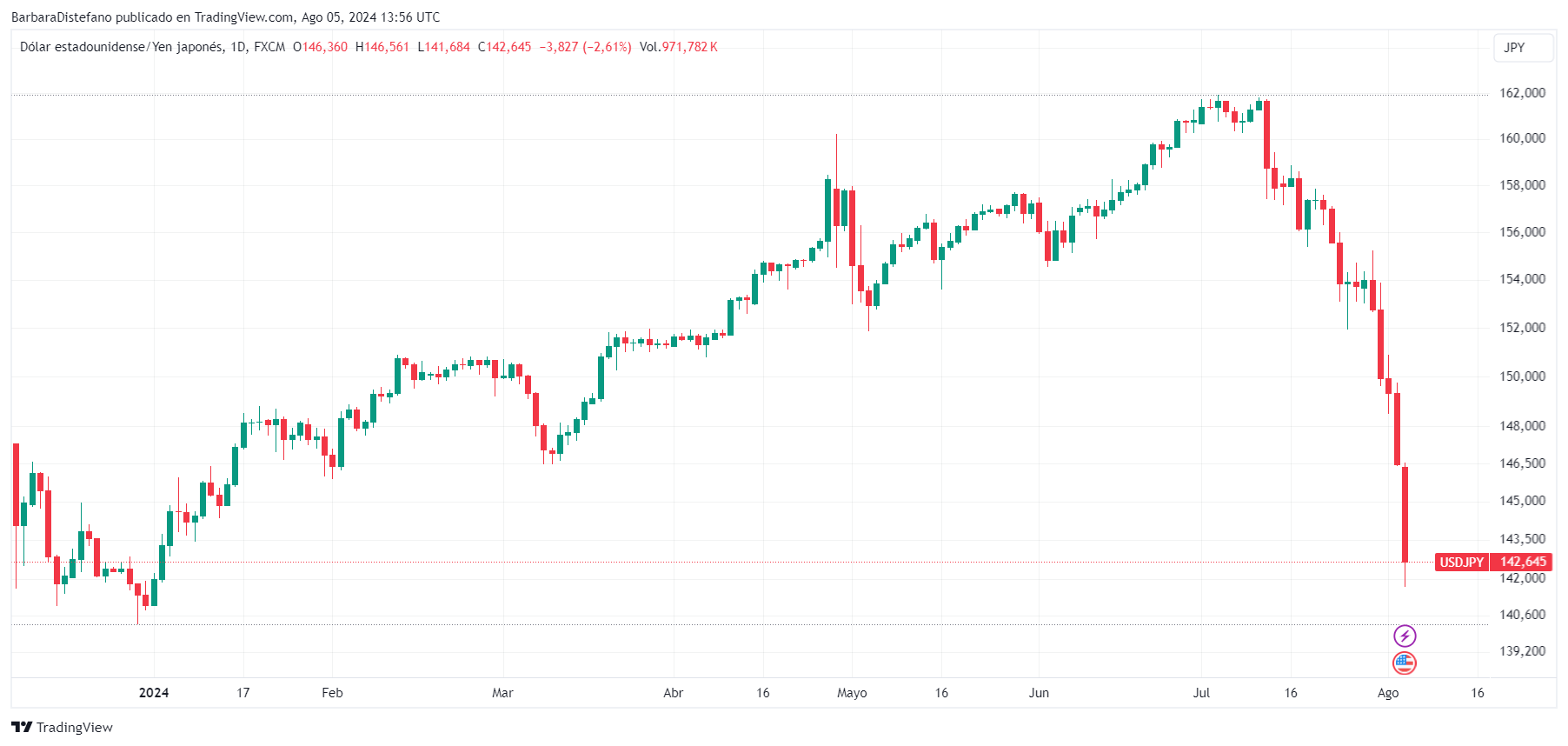Screen dimensions: 1568x746
Task: Click the 162,000 price axis label
Action: pyautogui.click(x=1523, y=93)
